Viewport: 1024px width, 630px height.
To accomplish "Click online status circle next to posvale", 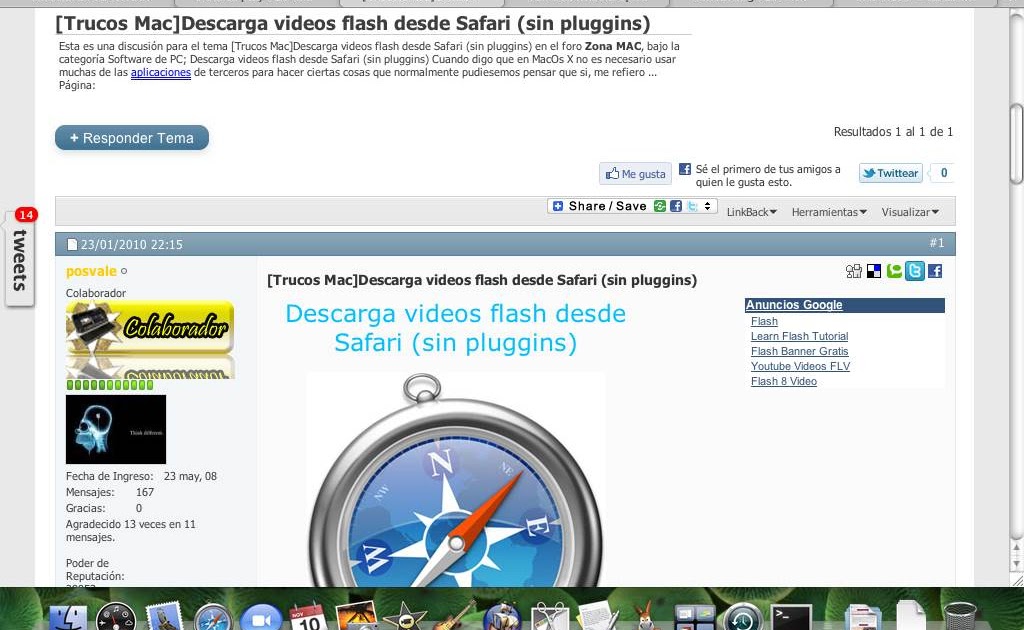I will pos(124,271).
